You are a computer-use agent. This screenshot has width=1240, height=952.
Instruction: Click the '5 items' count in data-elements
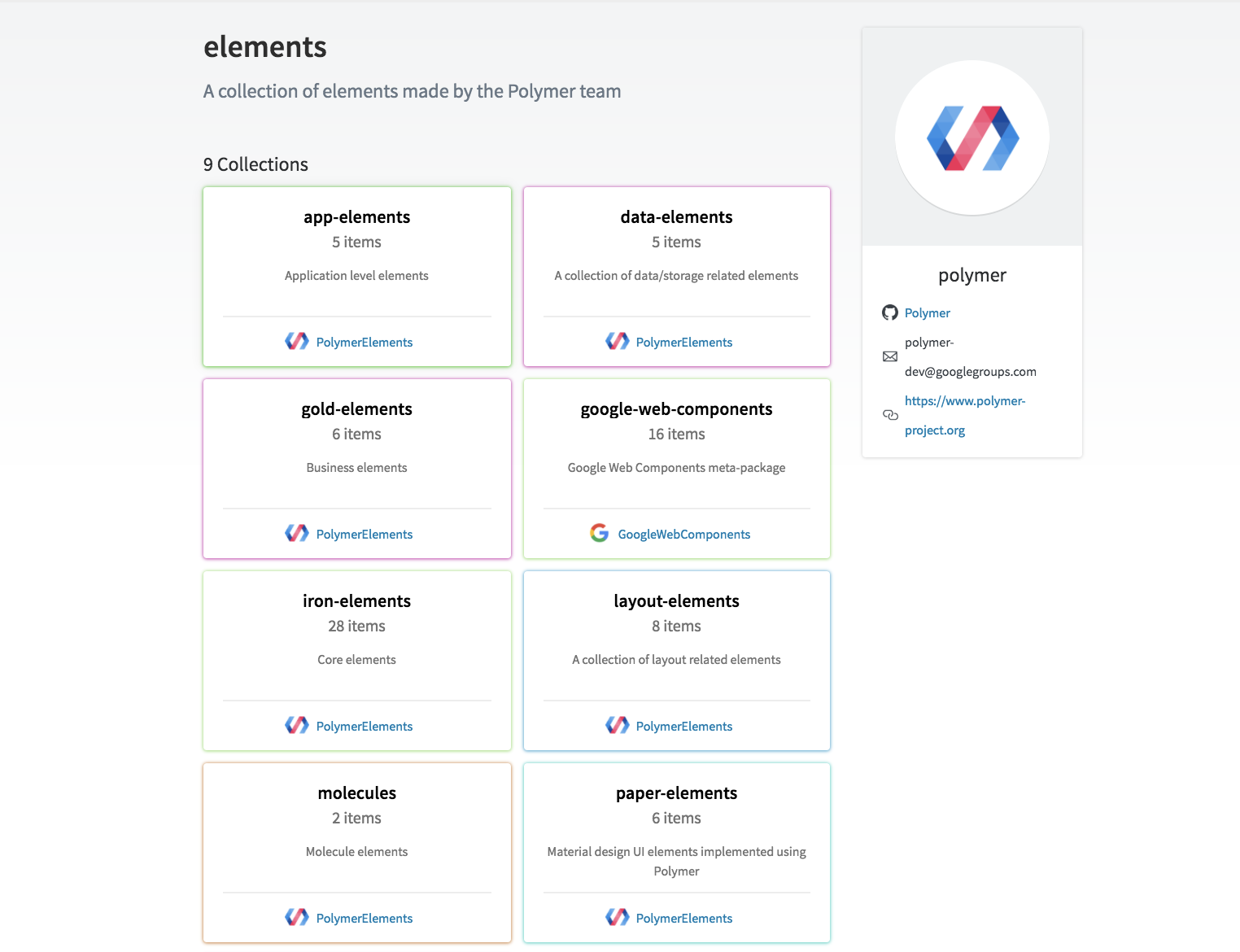point(676,242)
